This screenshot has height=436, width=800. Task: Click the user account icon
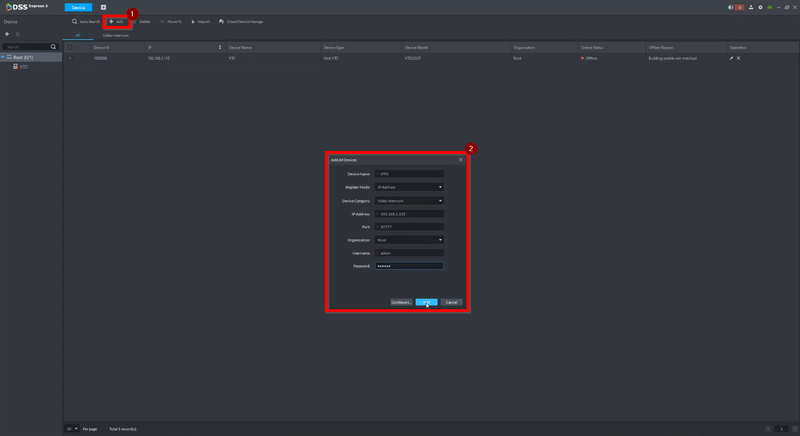751,7
